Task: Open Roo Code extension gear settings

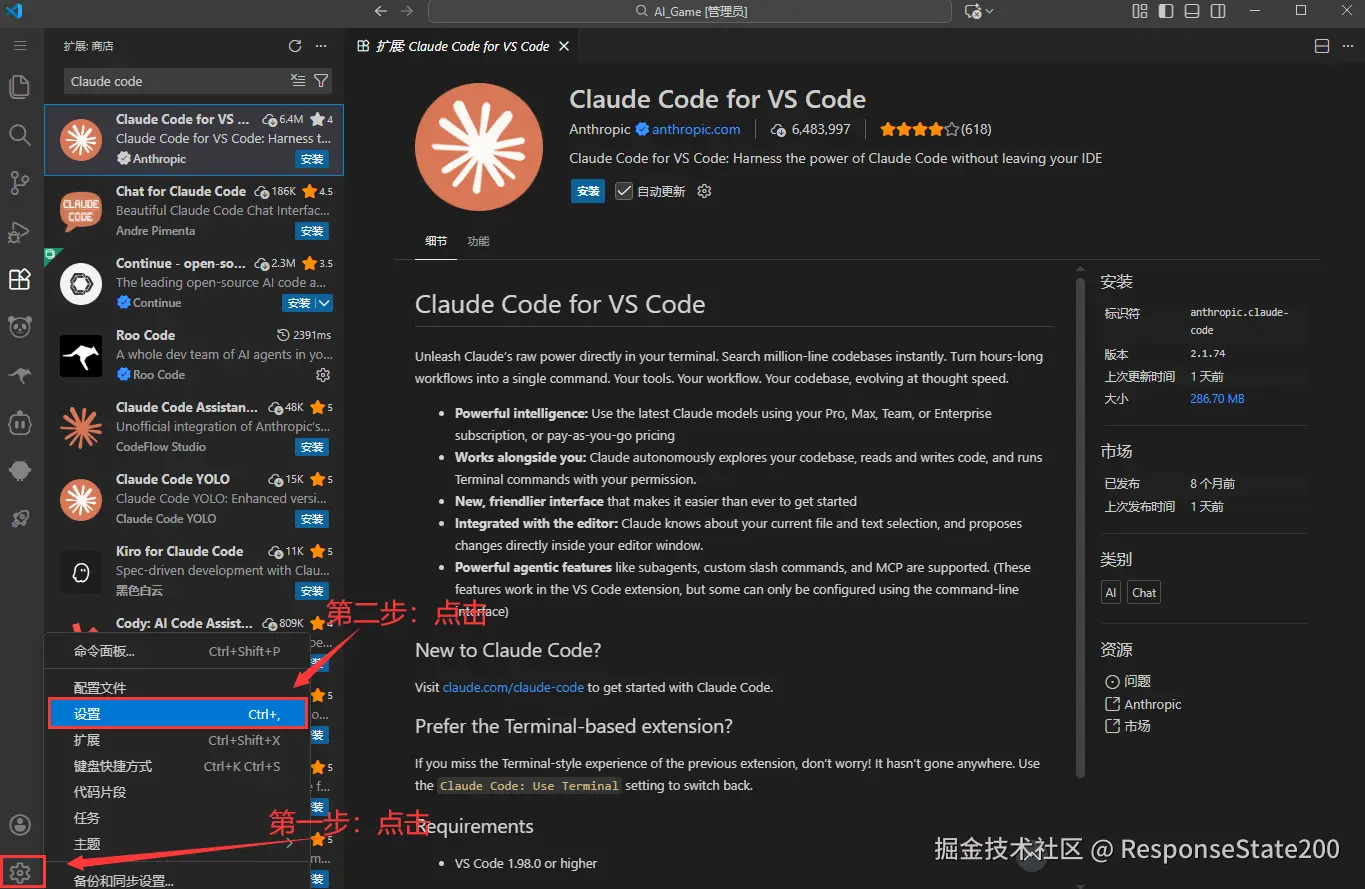Action: pos(323,375)
